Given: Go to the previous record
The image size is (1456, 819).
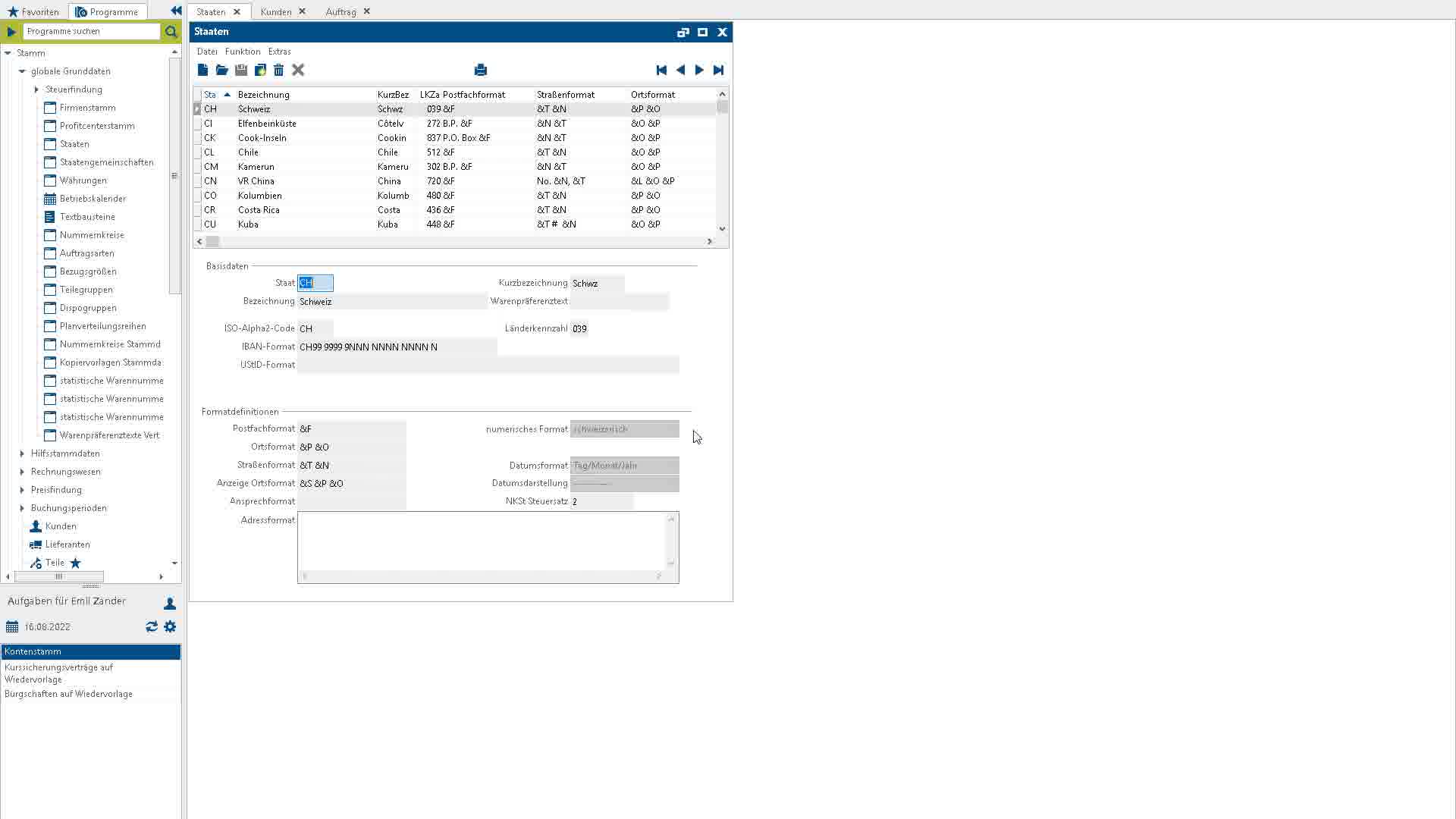Looking at the screenshot, I should pos(680,70).
